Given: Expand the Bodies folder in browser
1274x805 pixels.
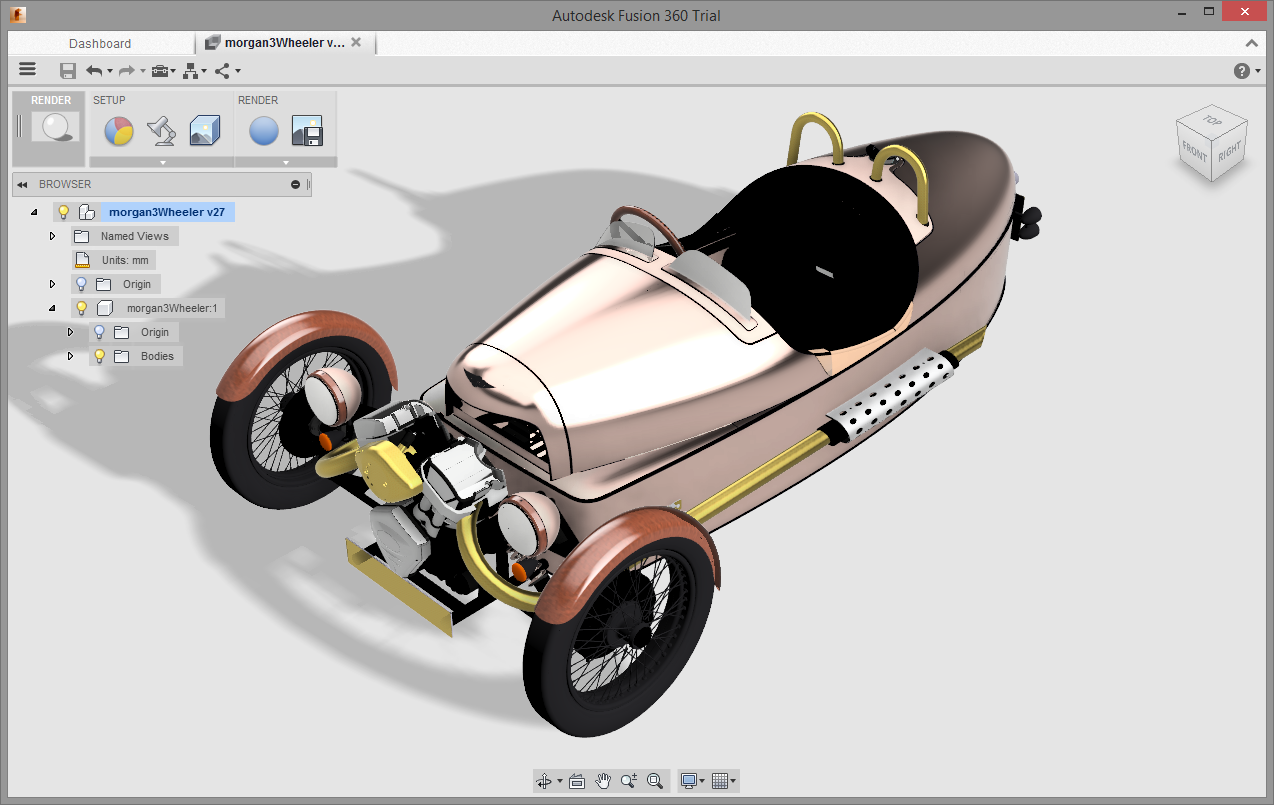Looking at the screenshot, I should point(71,356).
